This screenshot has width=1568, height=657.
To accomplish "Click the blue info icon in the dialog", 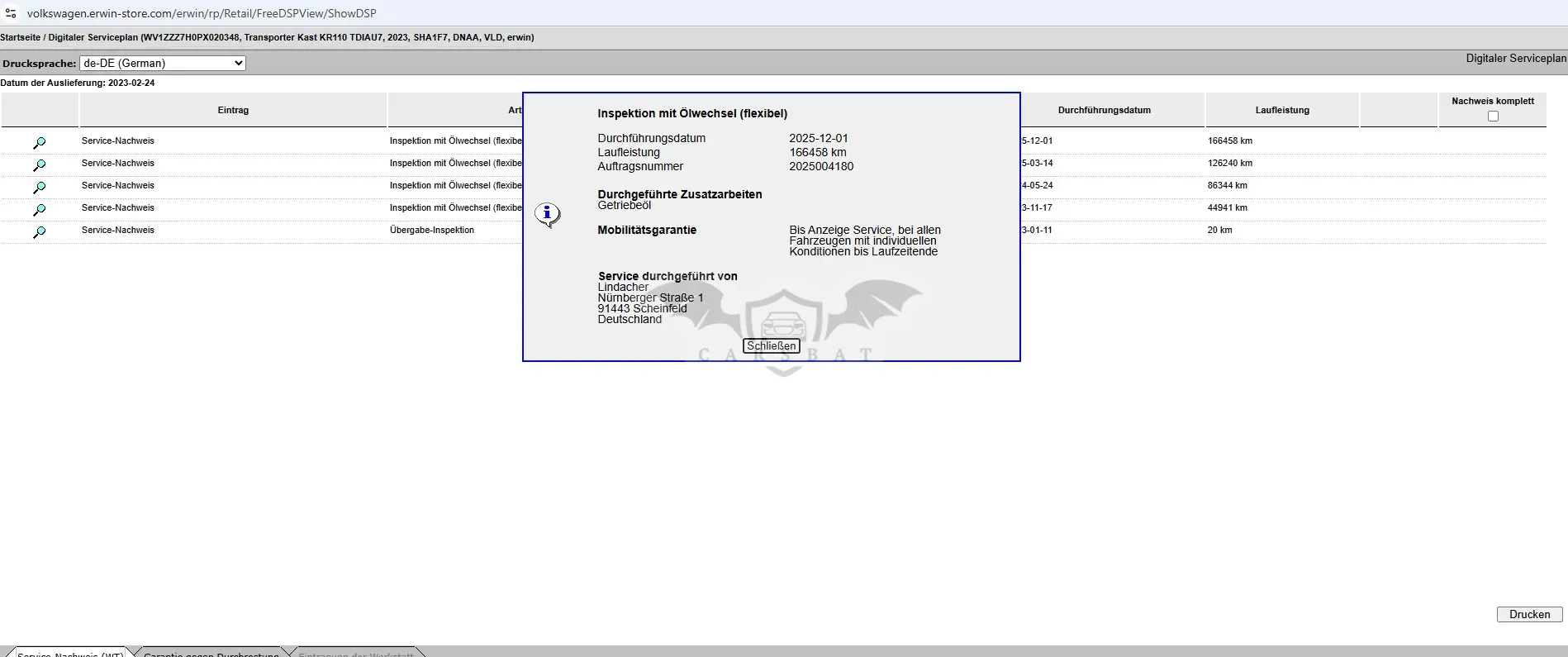I will pyautogui.click(x=547, y=215).
